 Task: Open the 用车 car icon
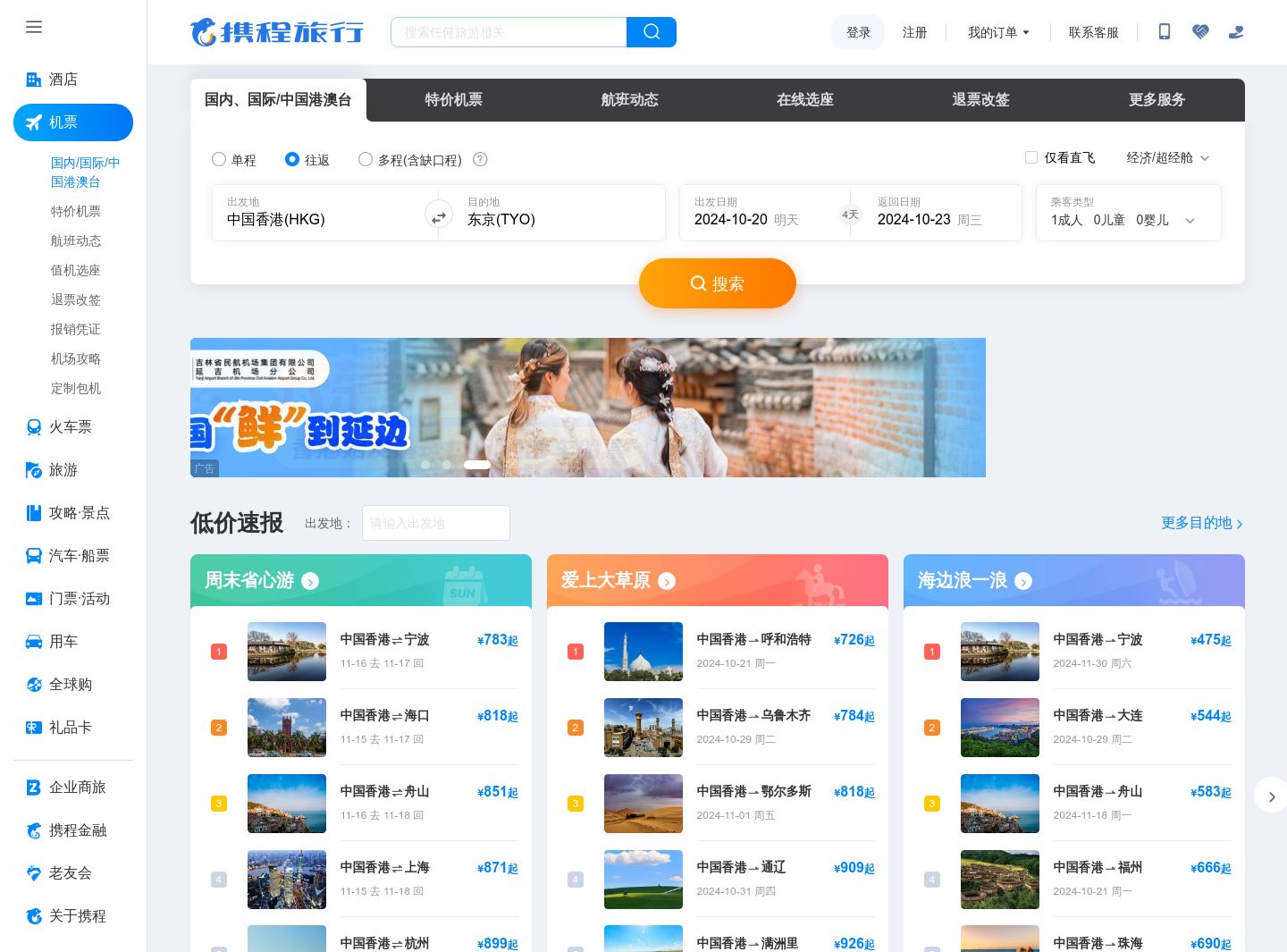[34, 642]
